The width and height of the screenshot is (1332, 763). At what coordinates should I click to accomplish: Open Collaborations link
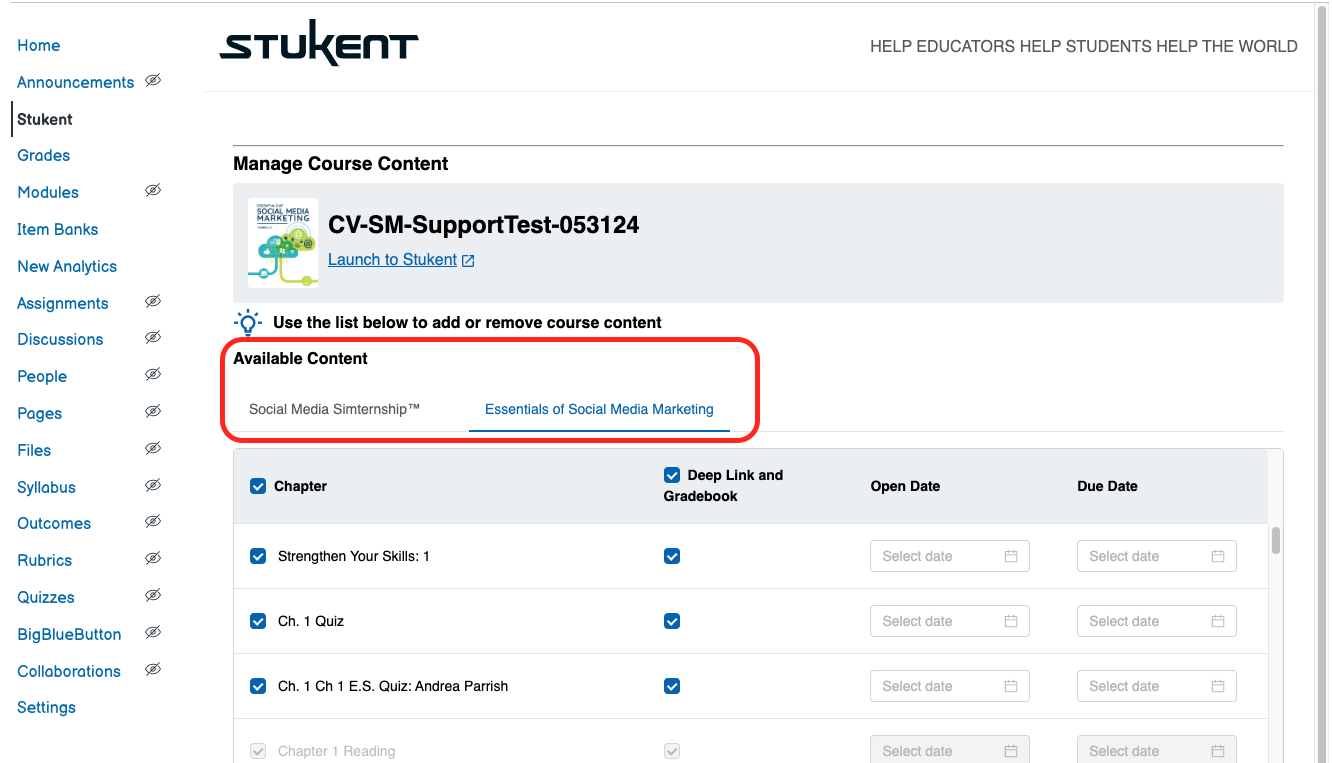tap(69, 671)
